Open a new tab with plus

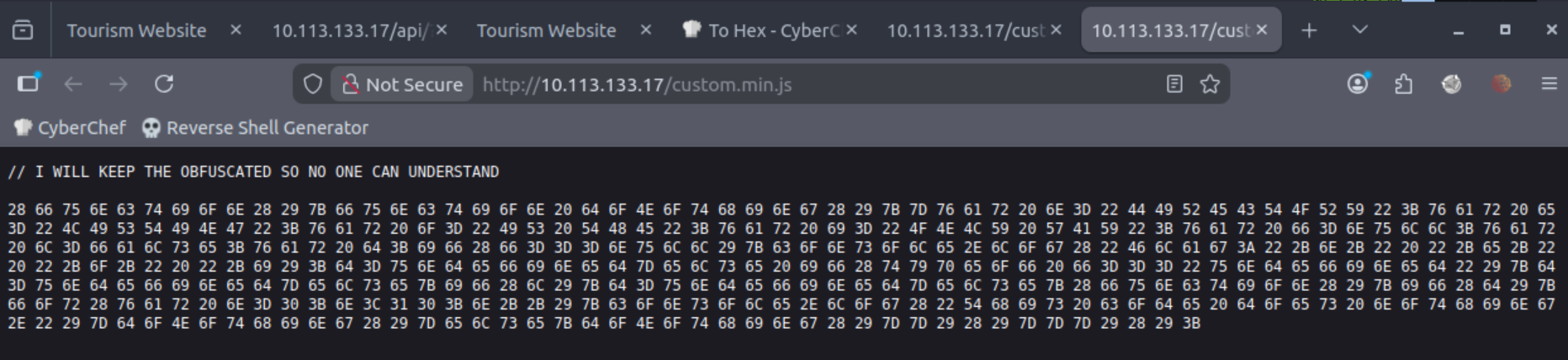coord(1309,30)
